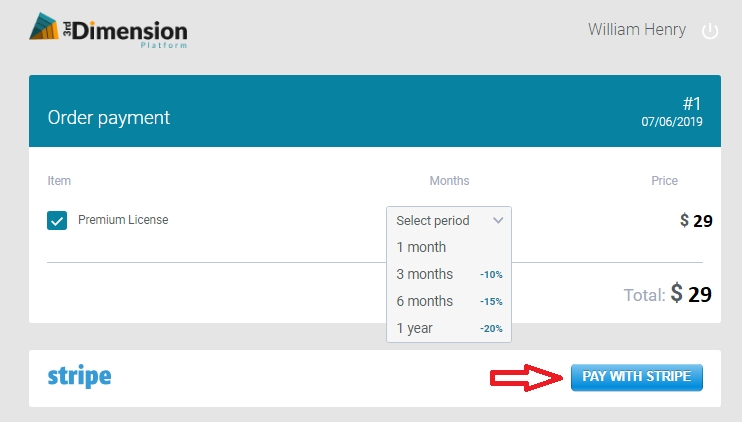Screen dimensions: 742x422
Task: Click the 3rd Dimension Platform logo
Action: 108,31
